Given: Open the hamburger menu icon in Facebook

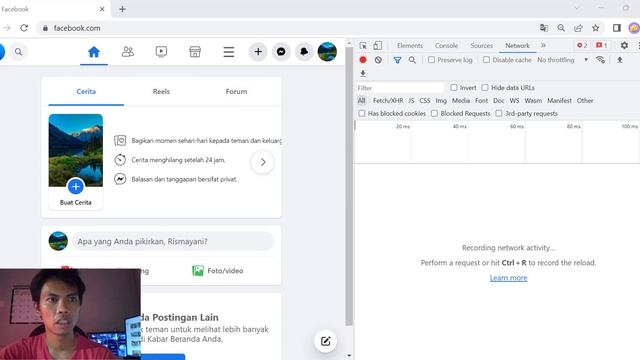Looking at the screenshot, I should 229,52.
